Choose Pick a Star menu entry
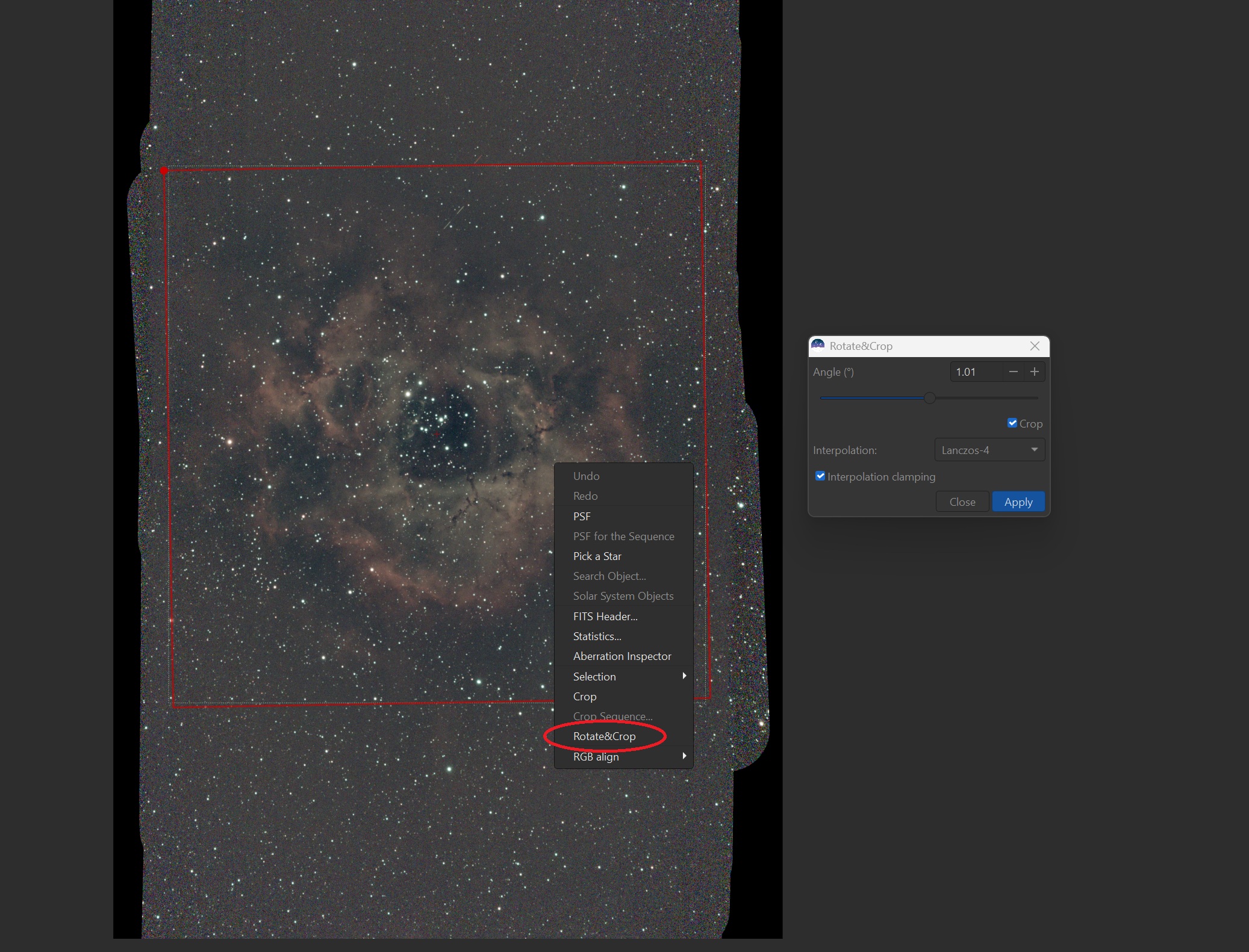 pos(597,556)
